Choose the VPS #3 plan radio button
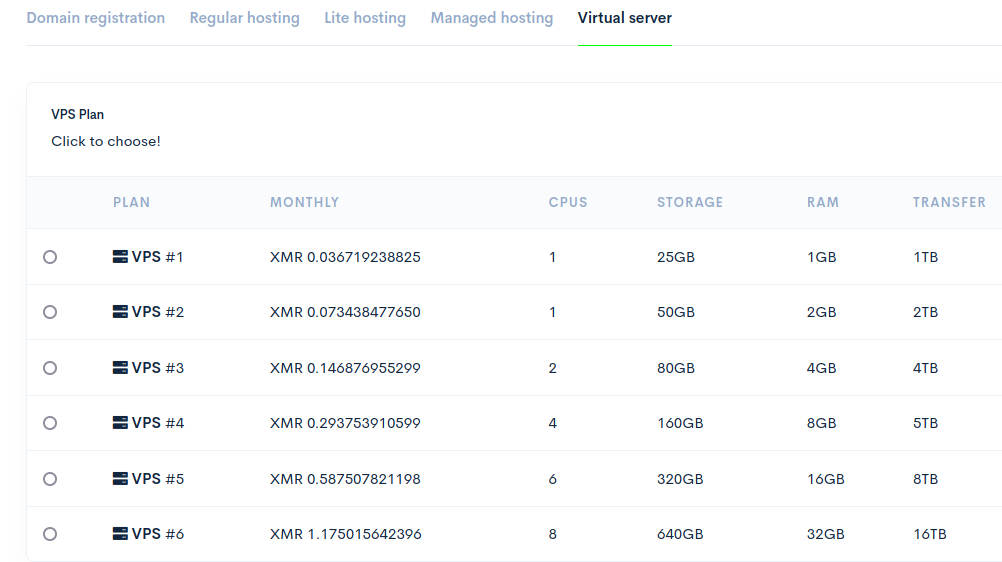The height and width of the screenshot is (562, 1002). coord(50,368)
